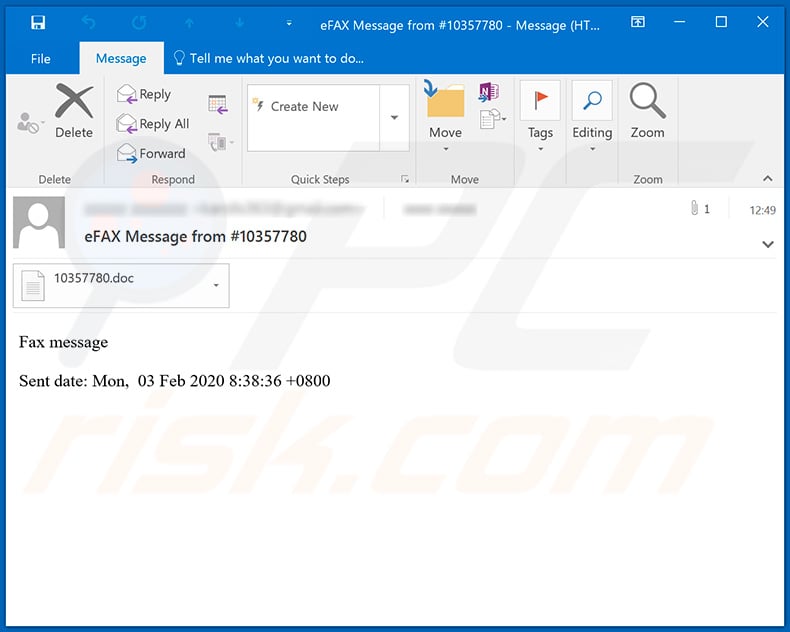This screenshot has height=632, width=790.
Task: Click the Redo icon in quick access toolbar
Action: pos(139,23)
